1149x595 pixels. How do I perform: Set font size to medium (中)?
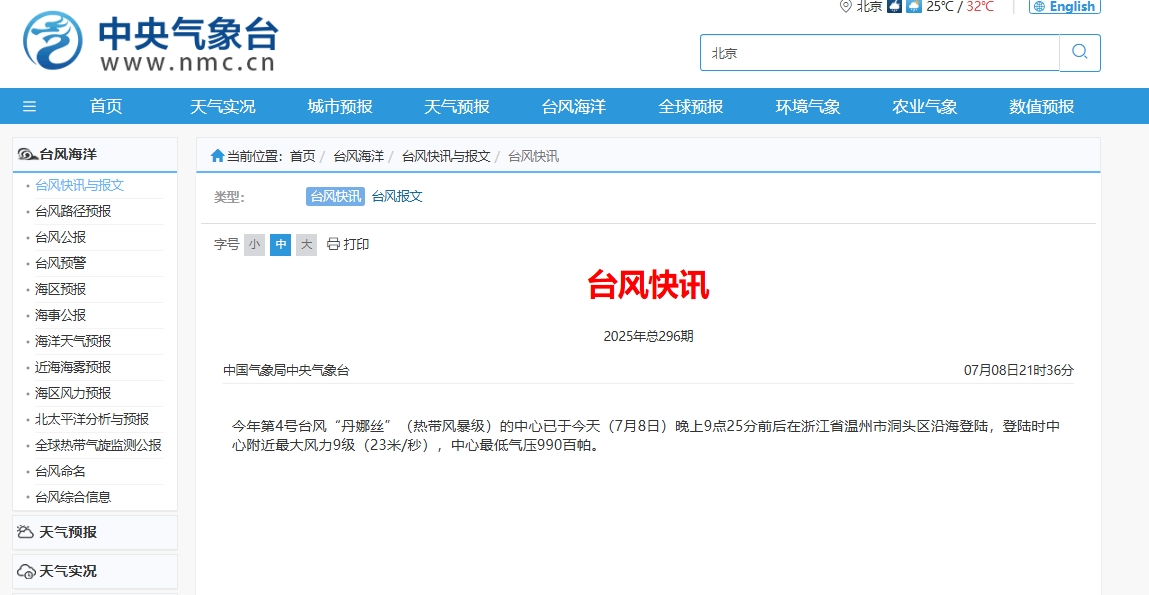coord(280,245)
